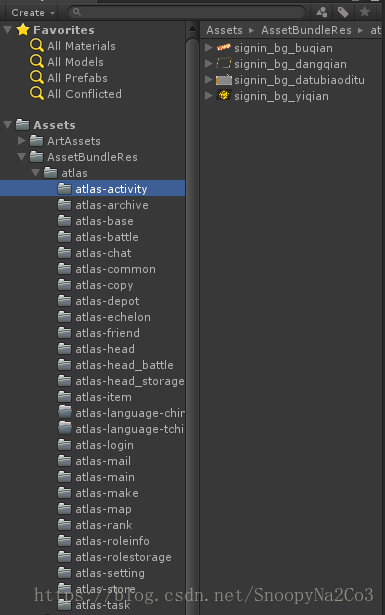
Task: Click the atlas-copy folder icon
Action: click(x=64, y=285)
